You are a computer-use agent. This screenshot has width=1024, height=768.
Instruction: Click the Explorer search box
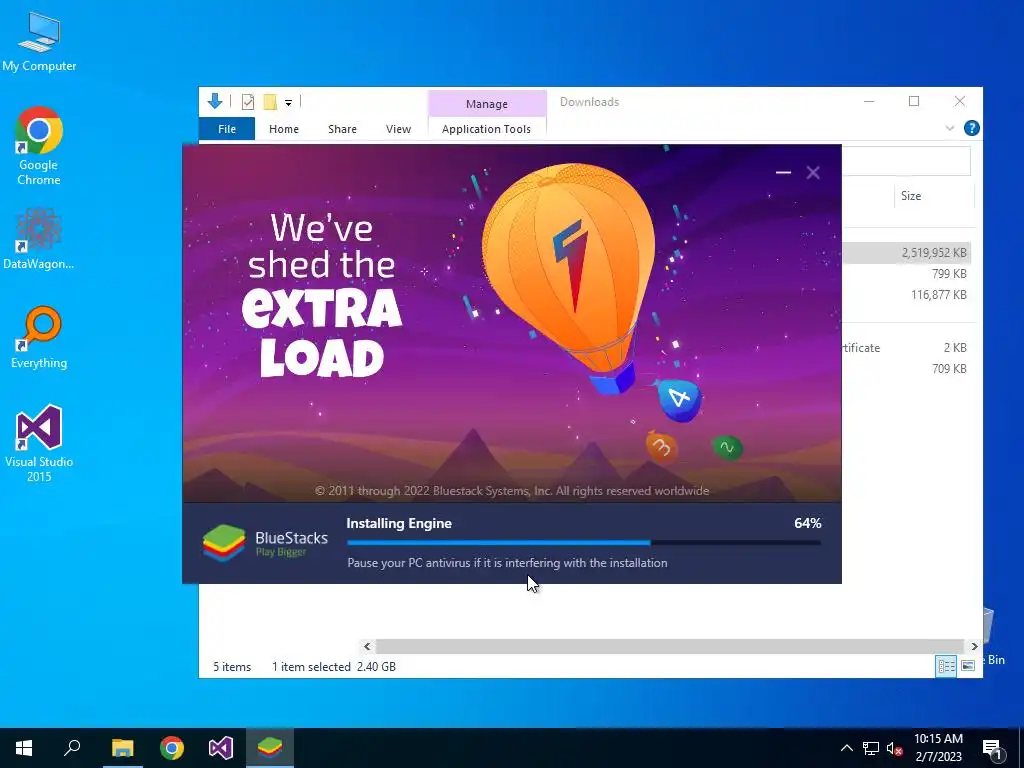point(906,161)
